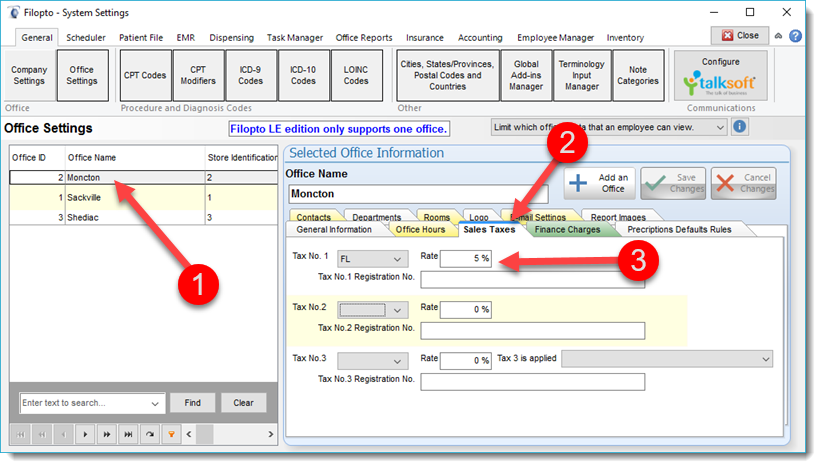Viewport: 821px width, 468px height.
Task: Click the orange filter funnel icon
Action: click(171, 435)
